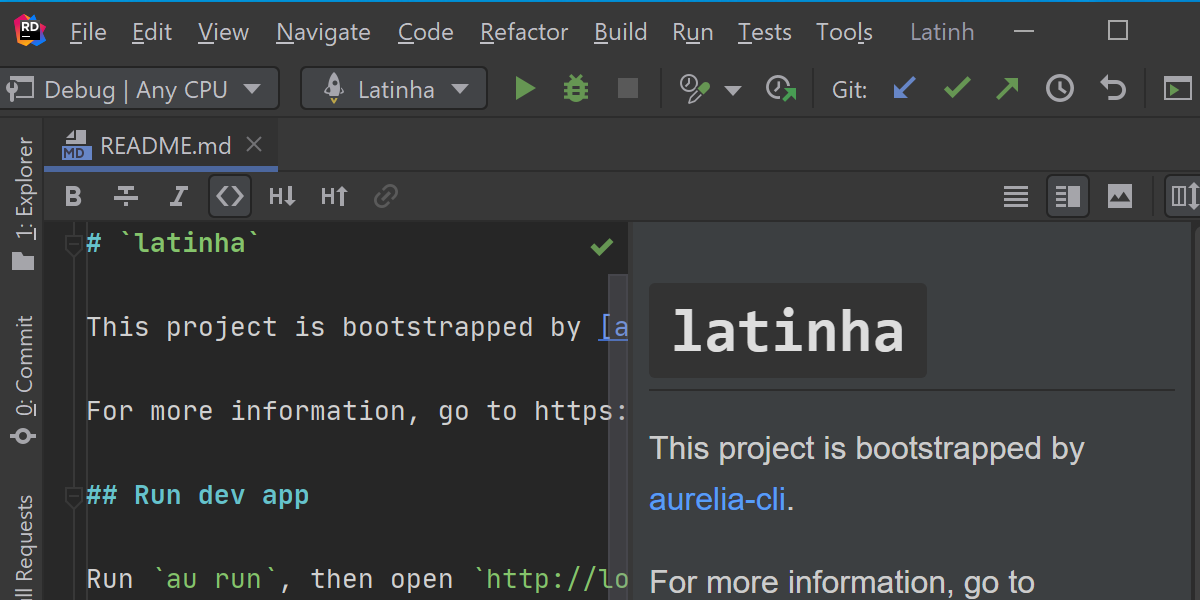
Task: Revert changes with the rollback arrow
Action: pos(1112,89)
